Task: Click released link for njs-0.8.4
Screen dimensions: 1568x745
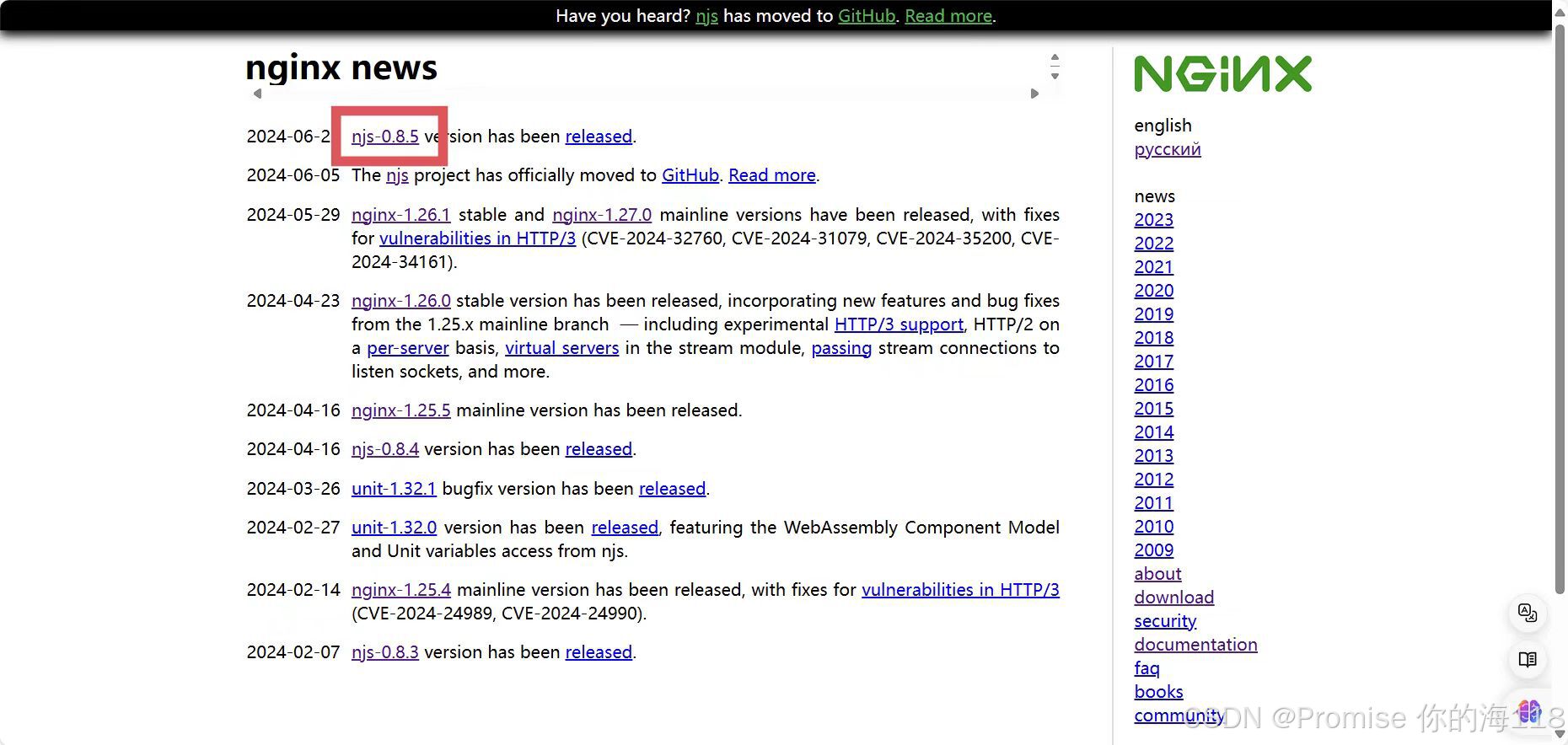Action: click(x=599, y=449)
